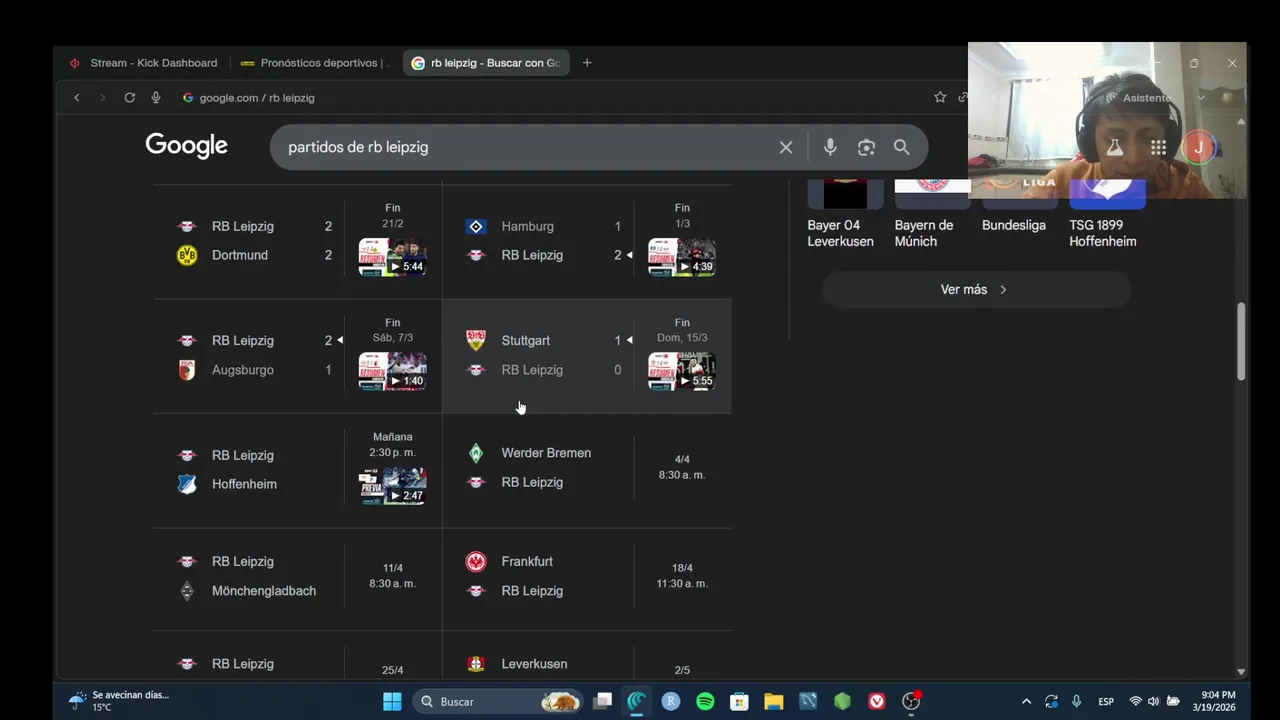1280x720 pixels.
Task: Open Task View on the taskbar
Action: pyautogui.click(x=602, y=701)
